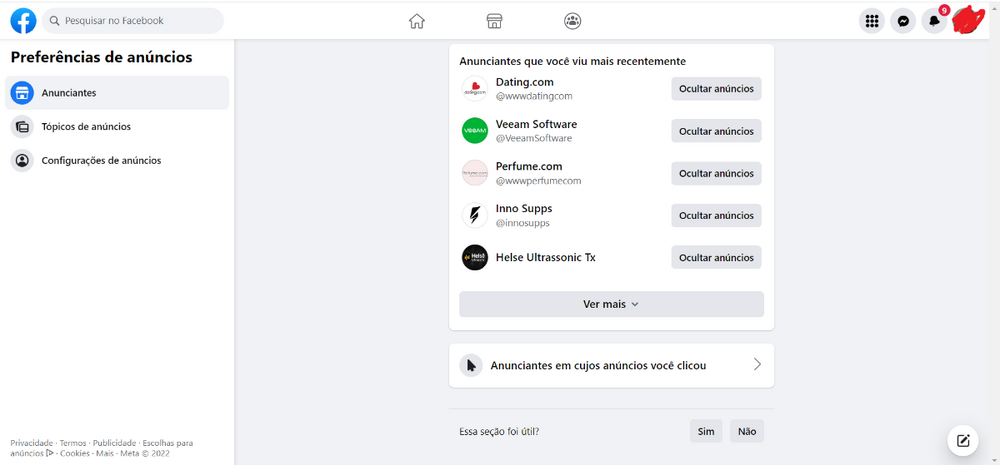
Task: Click the Perfume.com advertiser logo
Action: pyautogui.click(x=474, y=173)
